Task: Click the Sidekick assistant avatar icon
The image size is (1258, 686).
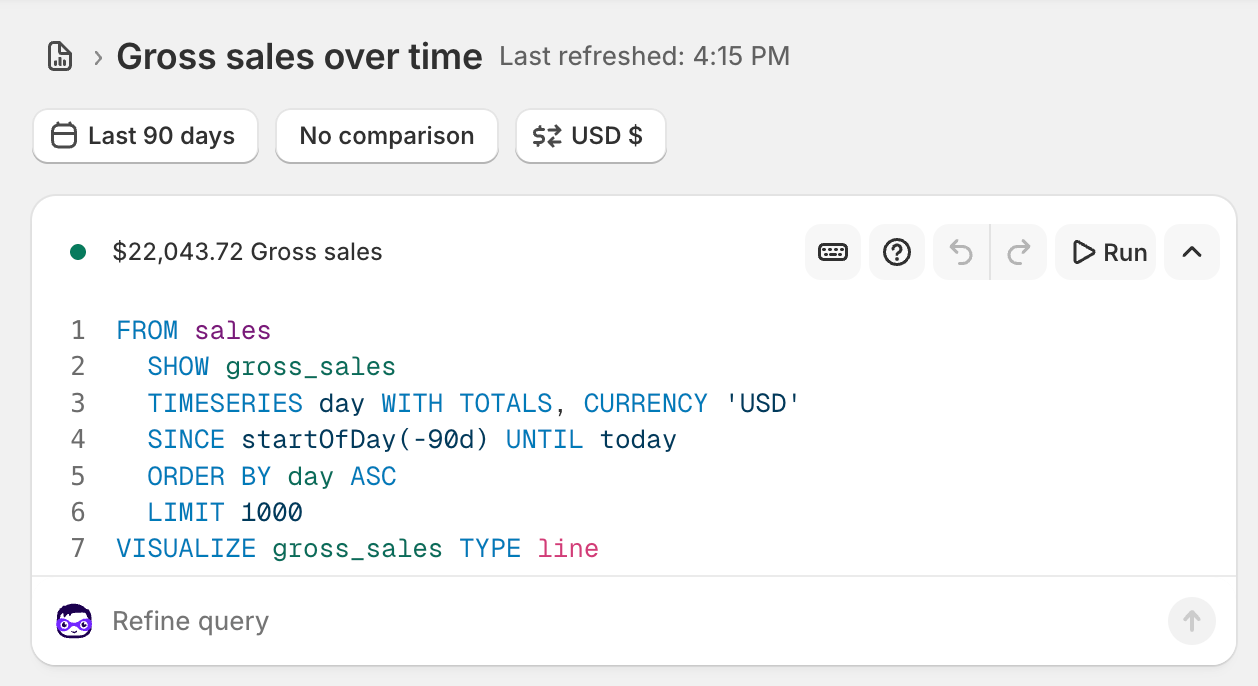Action: tap(74, 621)
